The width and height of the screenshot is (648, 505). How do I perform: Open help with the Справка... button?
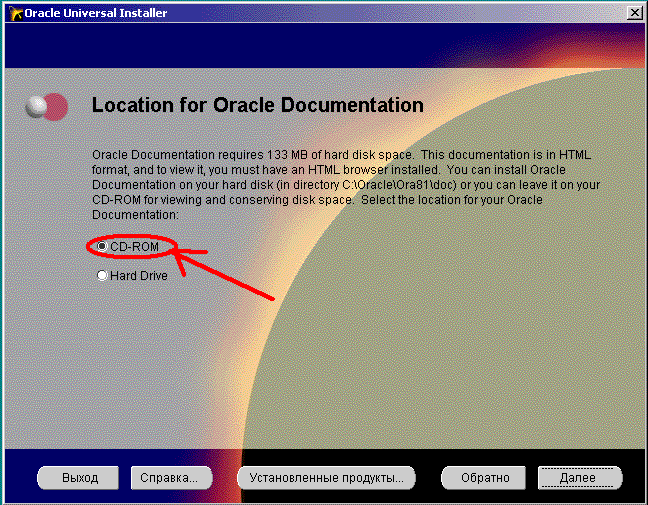tap(171, 478)
